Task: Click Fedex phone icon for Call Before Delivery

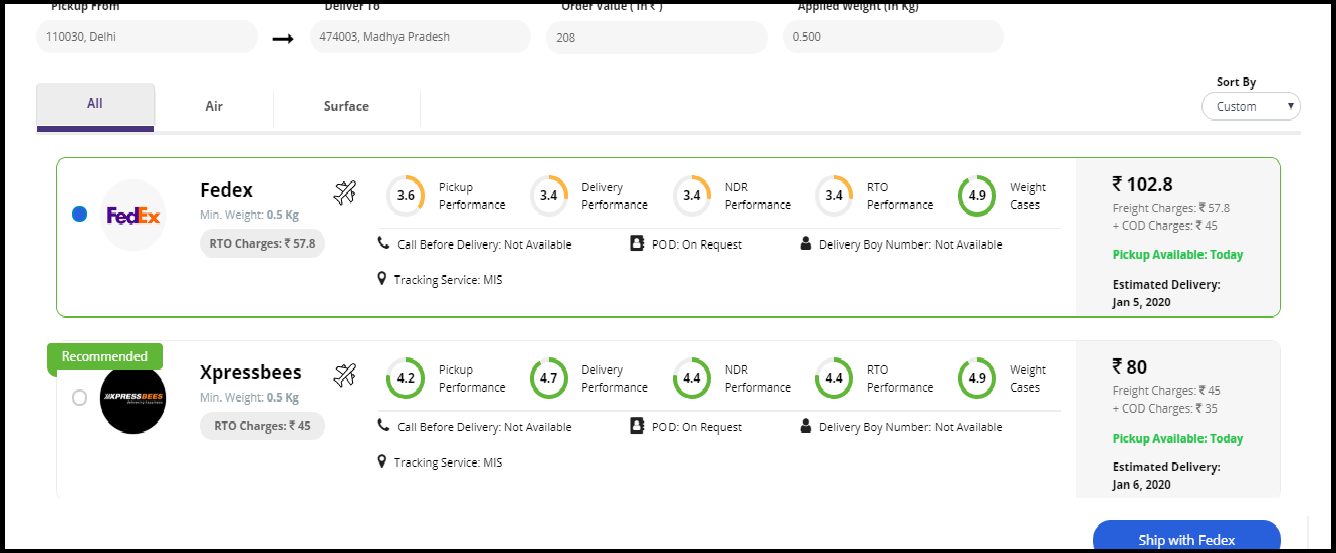Action: click(x=383, y=243)
